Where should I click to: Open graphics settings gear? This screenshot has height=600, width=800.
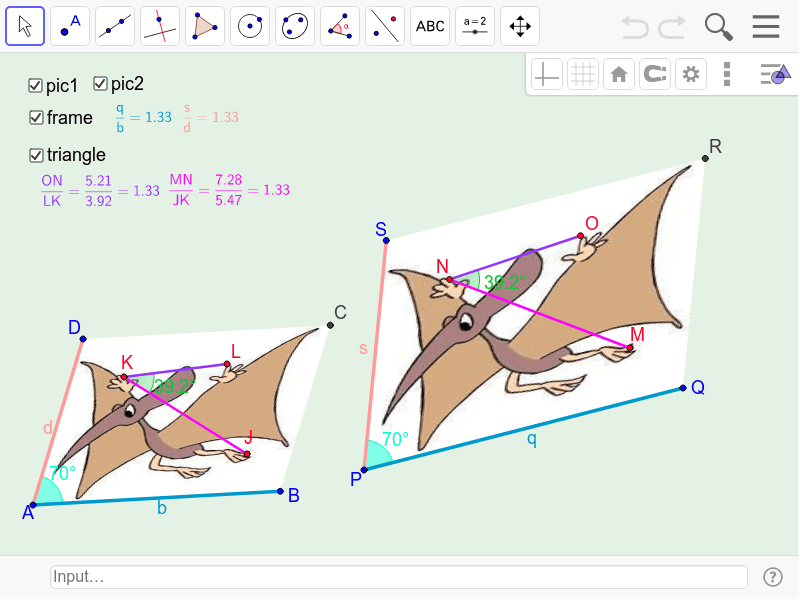[691, 74]
